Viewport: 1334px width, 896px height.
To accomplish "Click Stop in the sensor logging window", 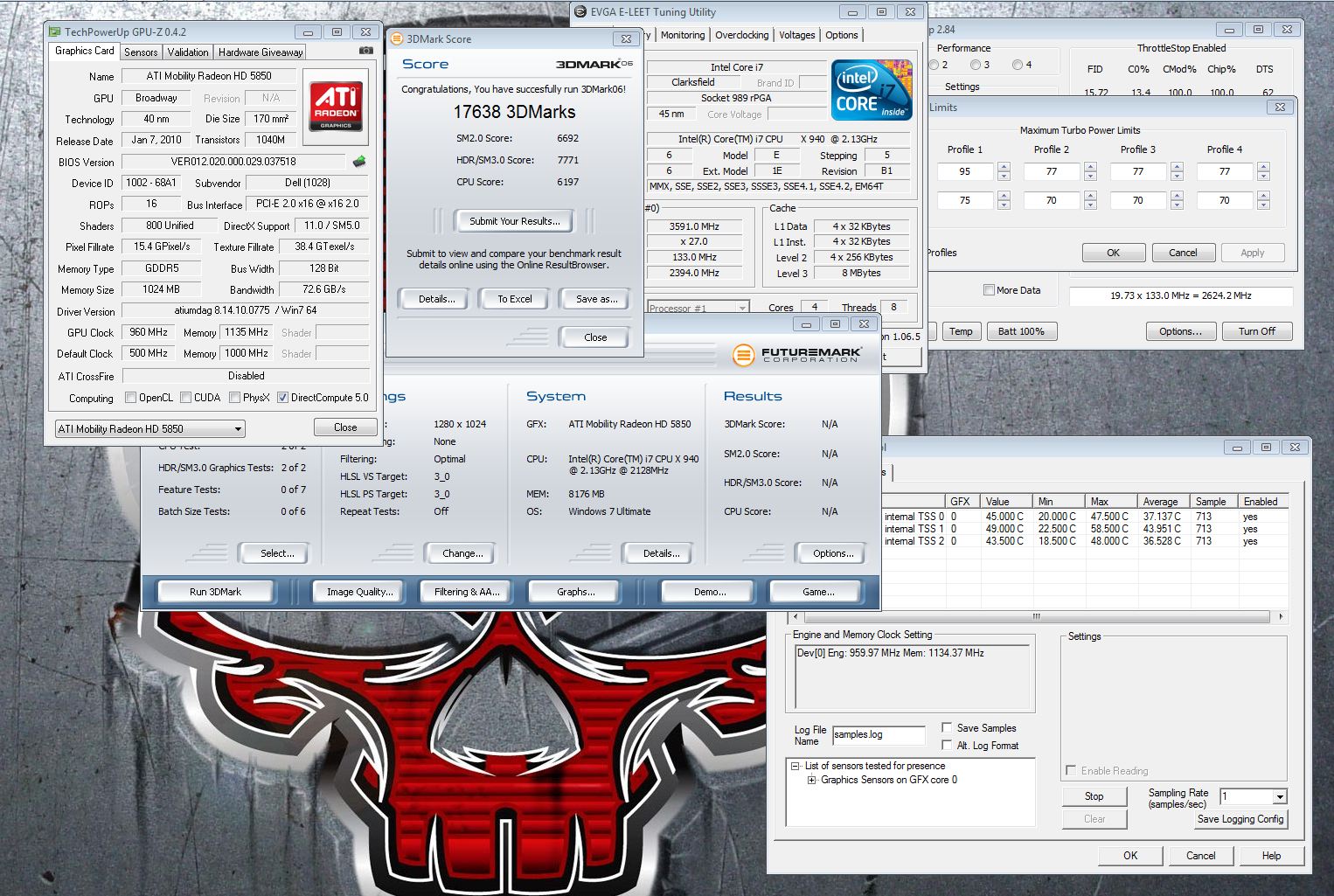I will (1094, 796).
